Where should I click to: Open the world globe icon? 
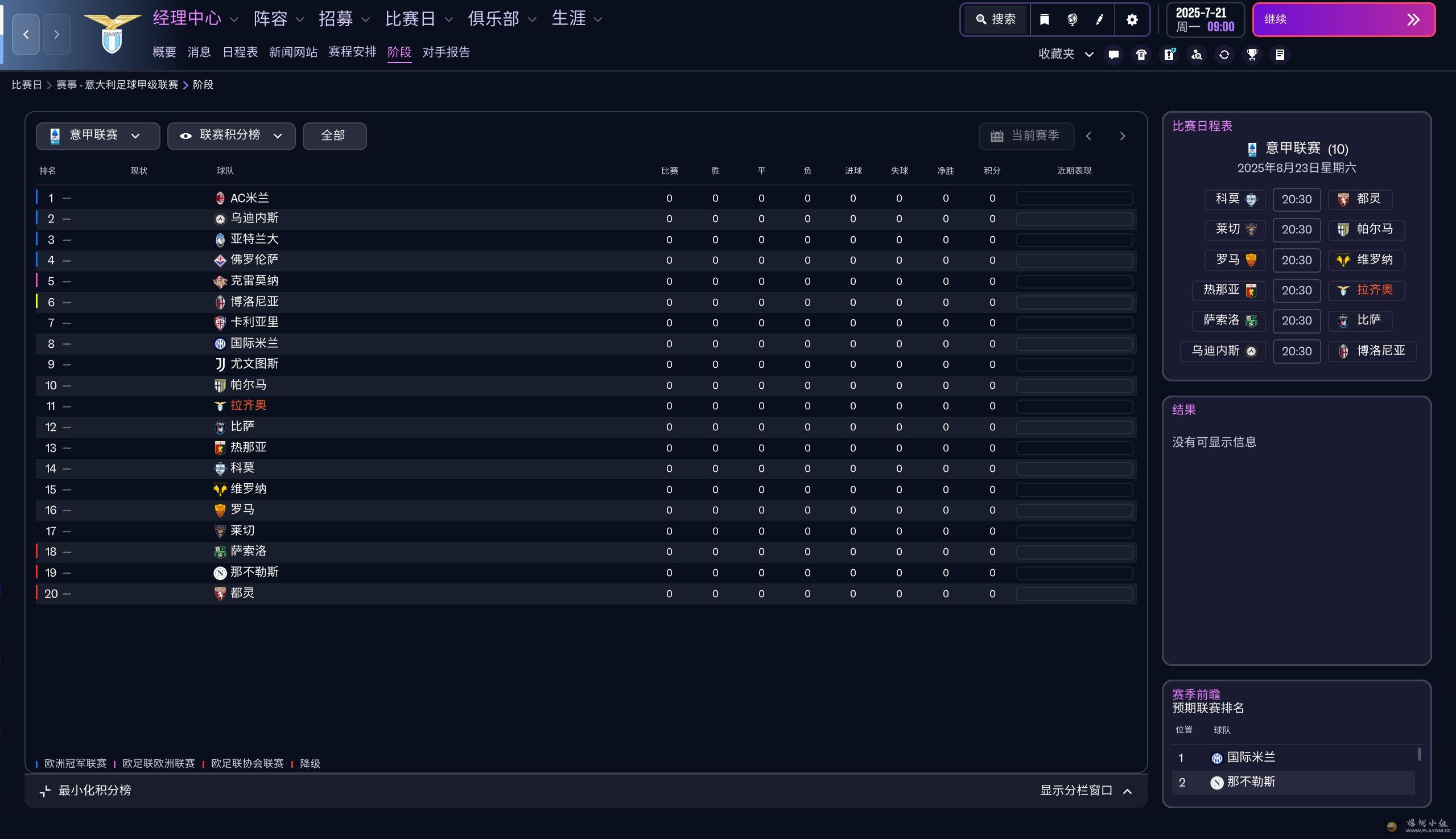pos(1072,19)
